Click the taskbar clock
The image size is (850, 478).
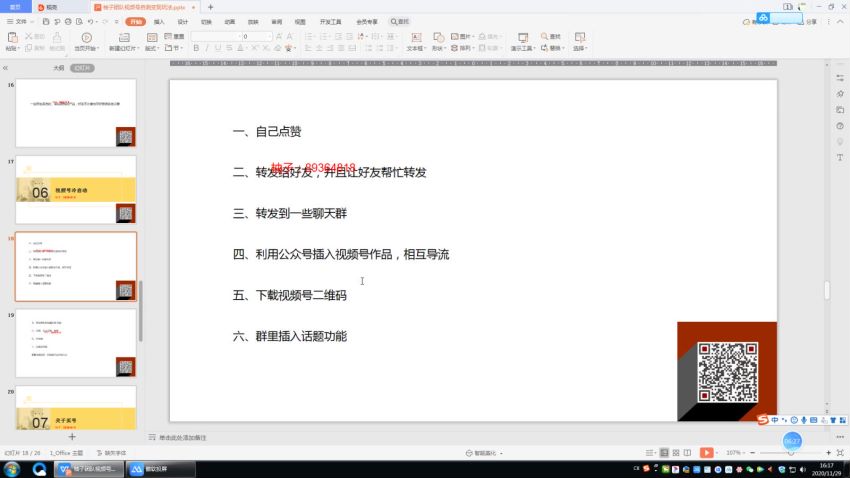(x=827, y=469)
